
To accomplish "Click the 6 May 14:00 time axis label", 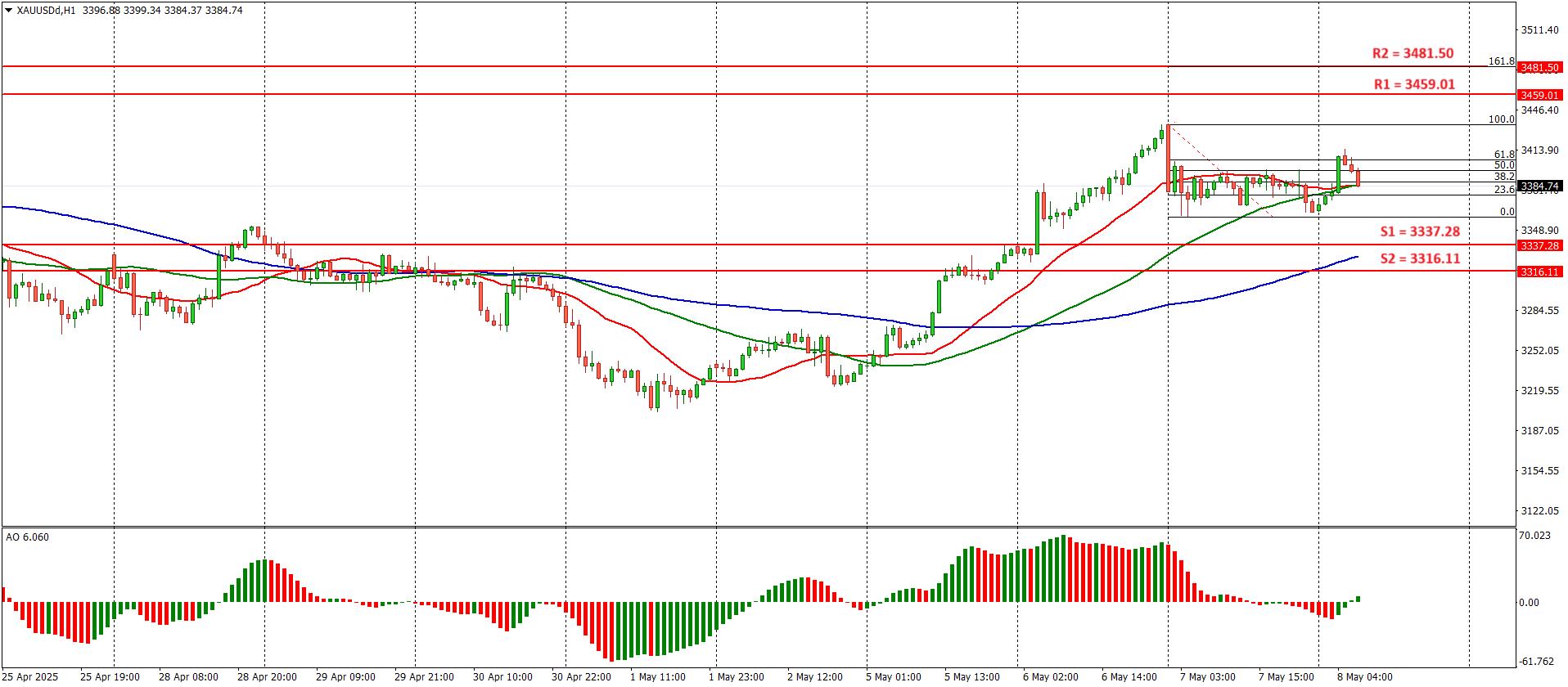I will click(x=1129, y=677).
